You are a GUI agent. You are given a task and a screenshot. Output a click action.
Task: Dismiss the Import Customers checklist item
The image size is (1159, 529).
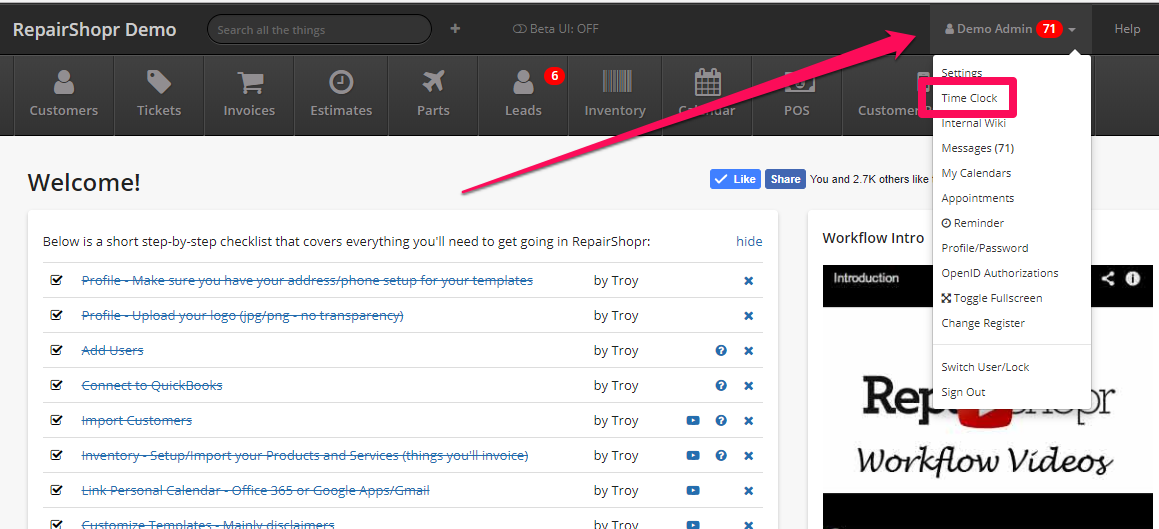tap(748, 420)
